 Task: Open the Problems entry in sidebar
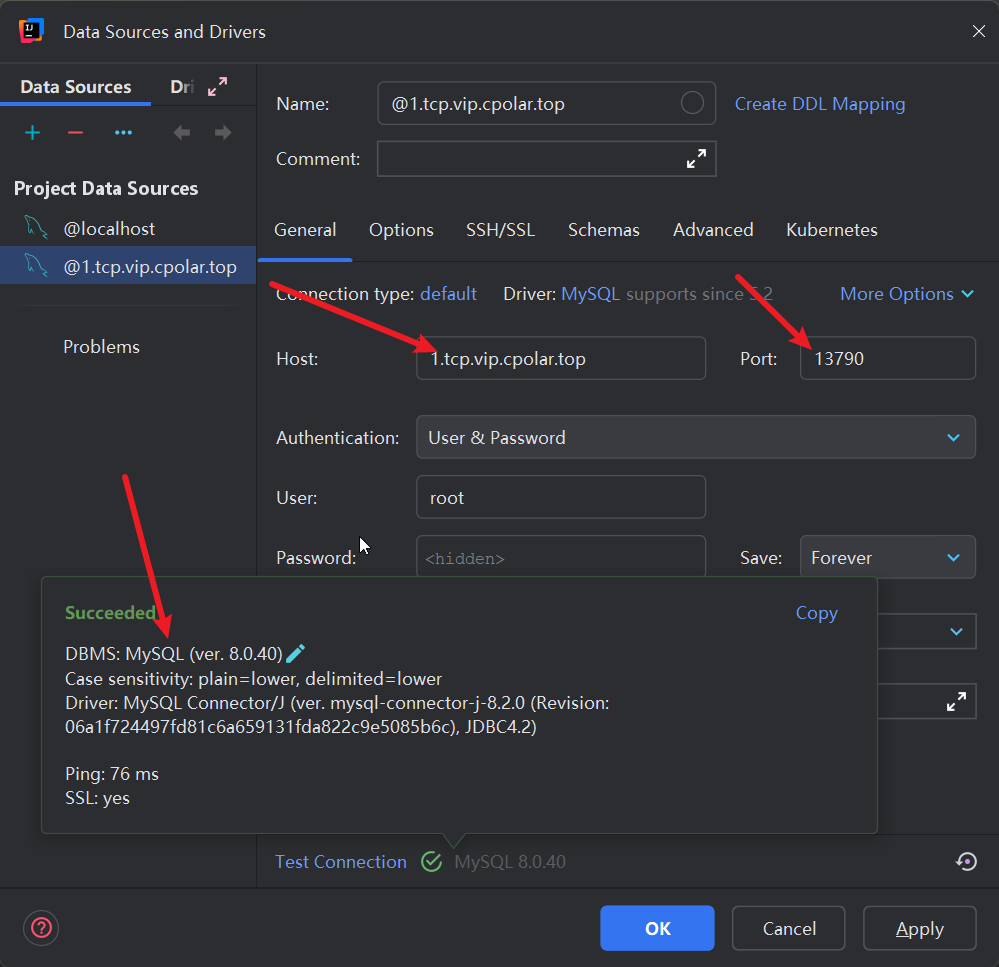click(101, 347)
